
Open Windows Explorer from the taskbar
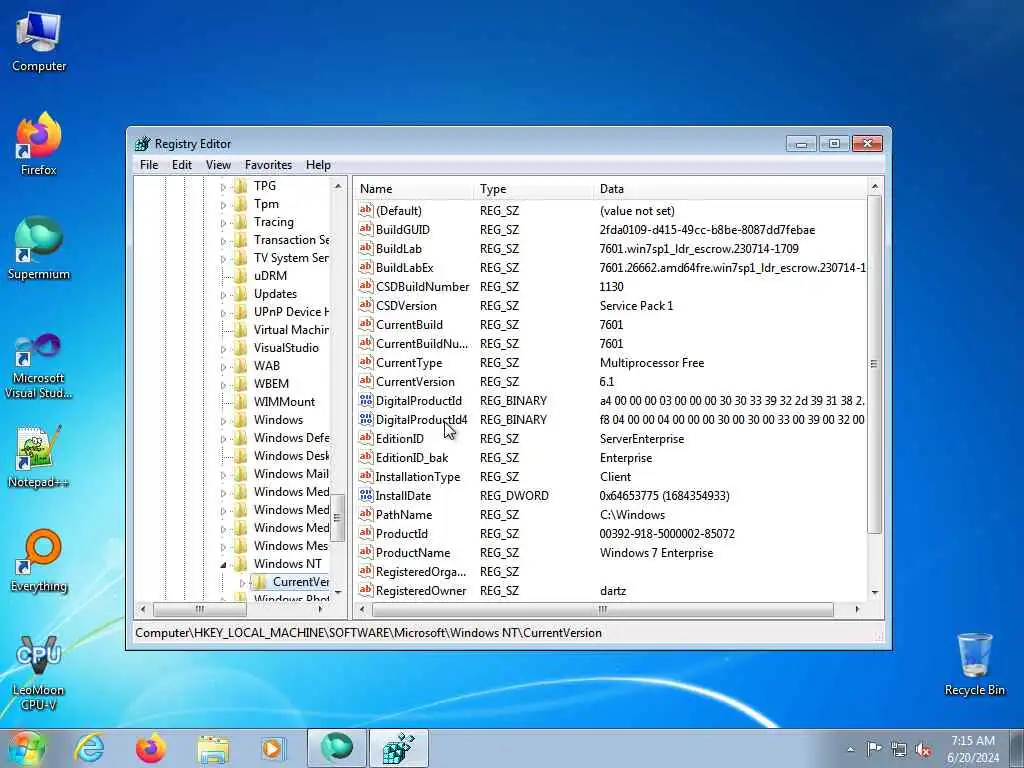(213, 749)
